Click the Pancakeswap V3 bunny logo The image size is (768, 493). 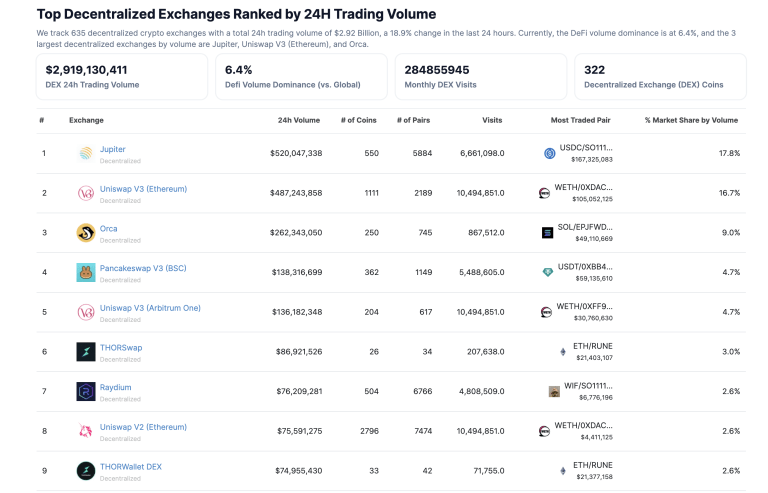85,272
